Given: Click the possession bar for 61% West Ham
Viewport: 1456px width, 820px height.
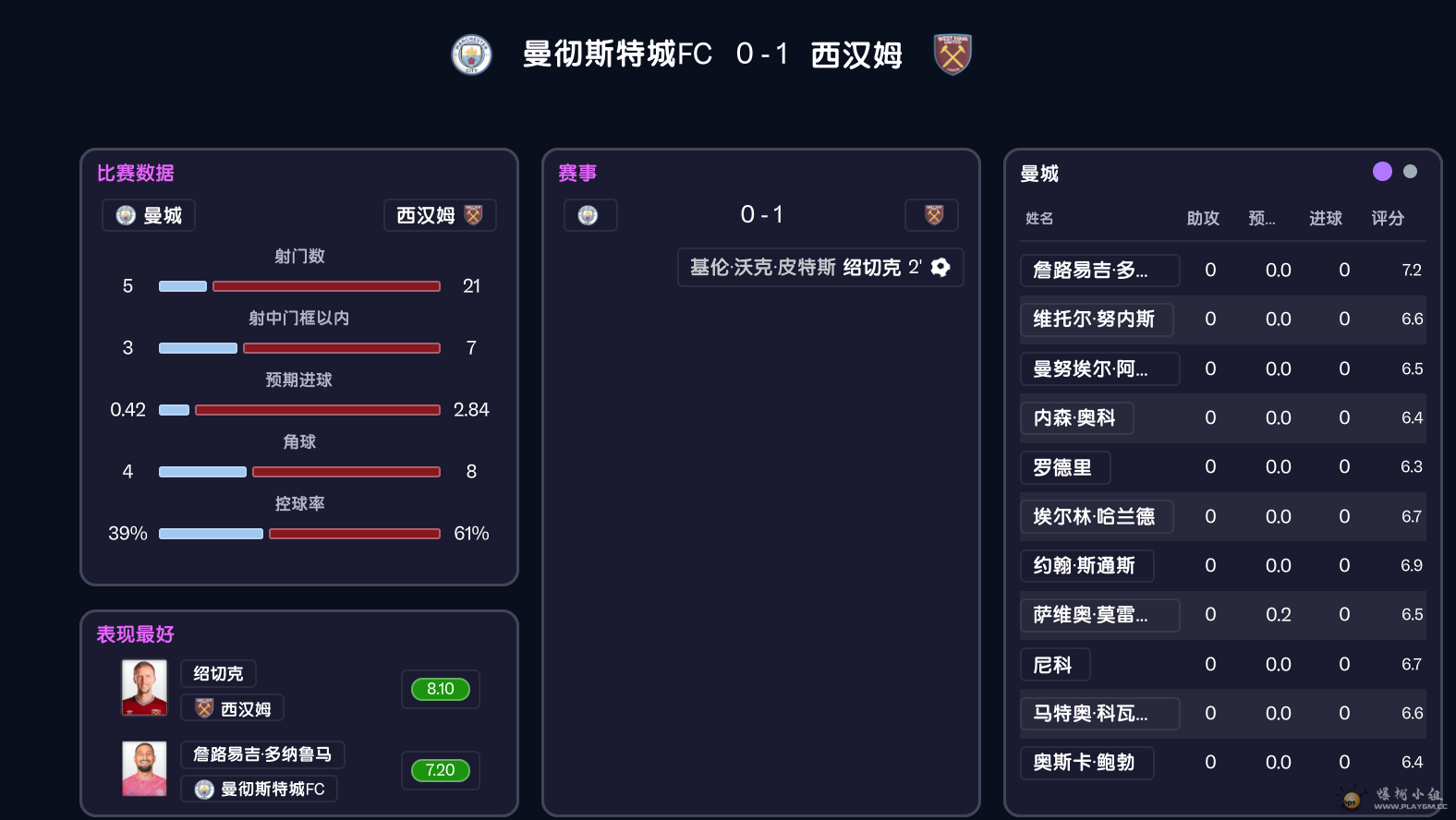Looking at the screenshot, I should pos(354,533).
